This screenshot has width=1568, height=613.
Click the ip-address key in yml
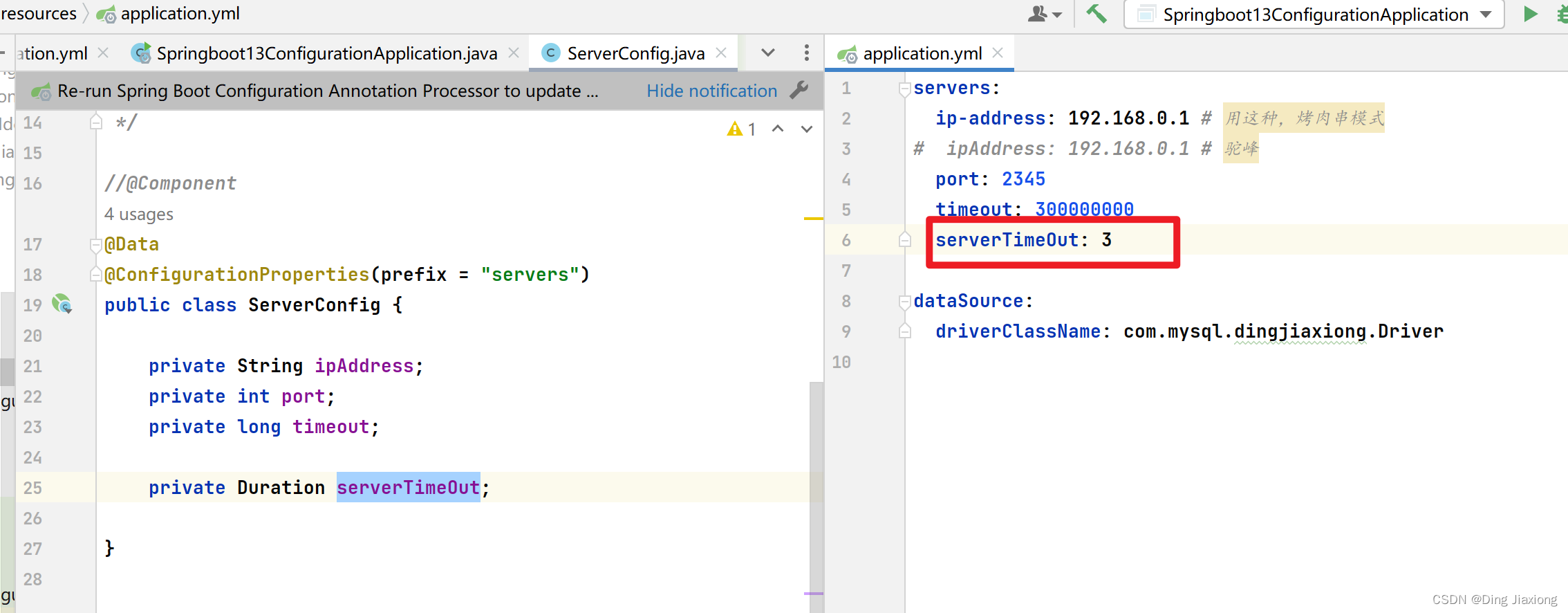click(x=990, y=118)
